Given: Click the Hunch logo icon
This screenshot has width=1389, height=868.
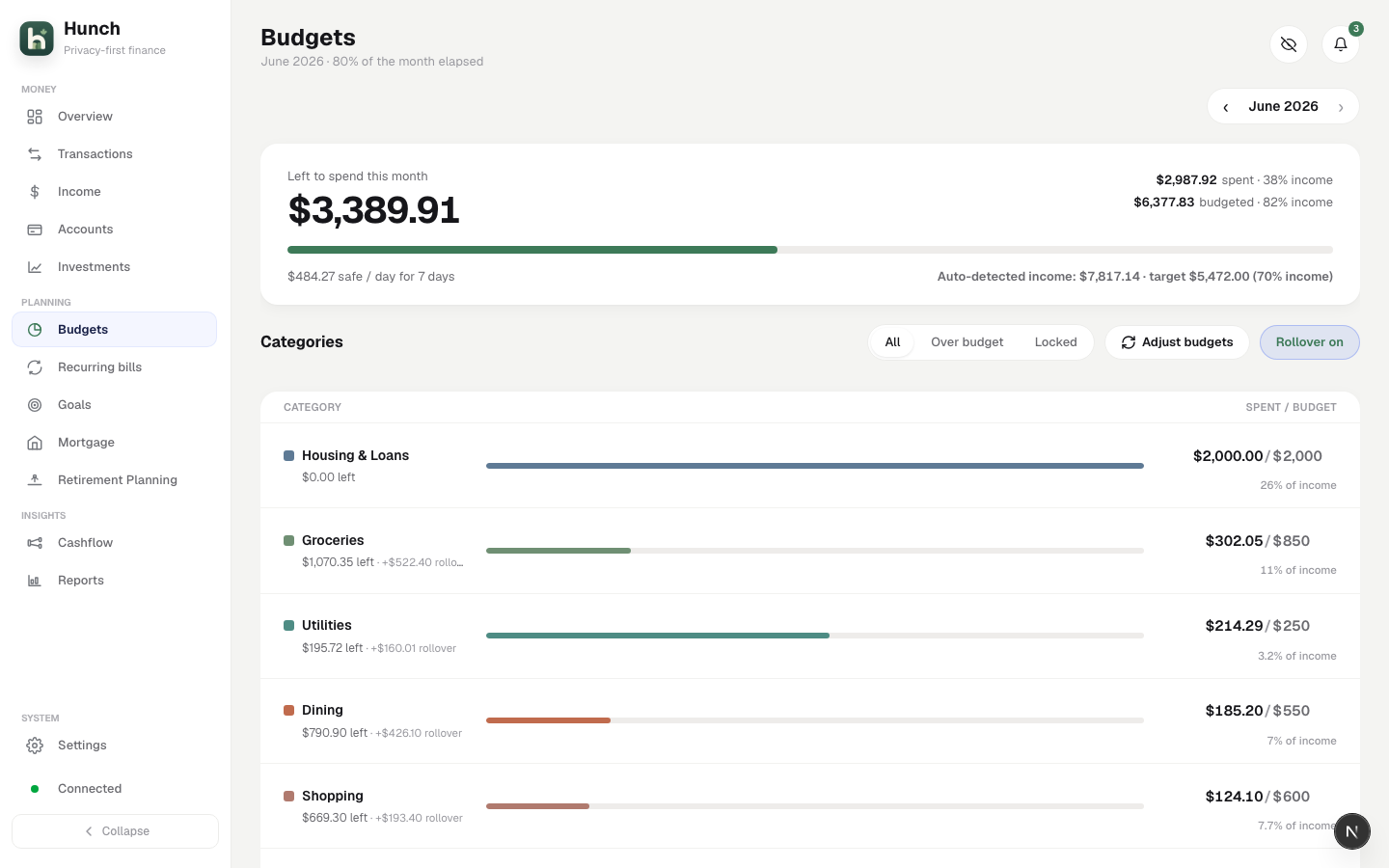Looking at the screenshot, I should [x=37, y=39].
